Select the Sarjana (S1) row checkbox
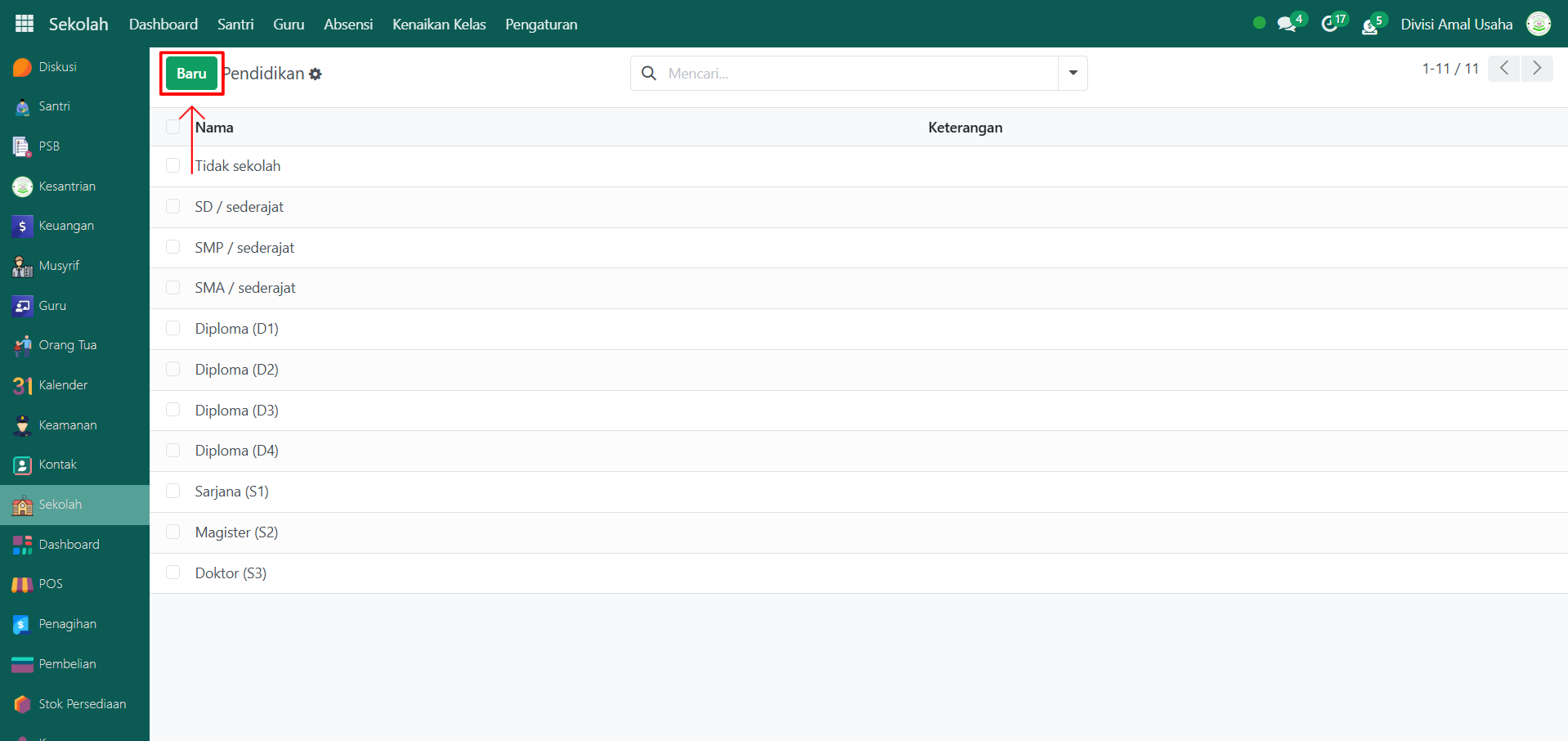This screenshot has height=741, width=1568. click(172, 491)
